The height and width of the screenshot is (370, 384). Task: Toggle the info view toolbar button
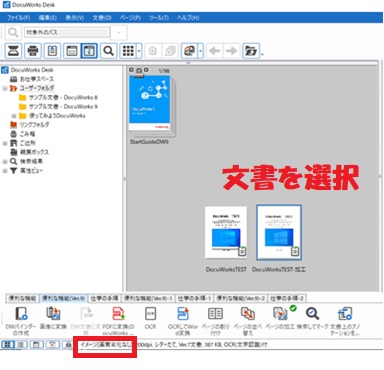coord(89,51)
